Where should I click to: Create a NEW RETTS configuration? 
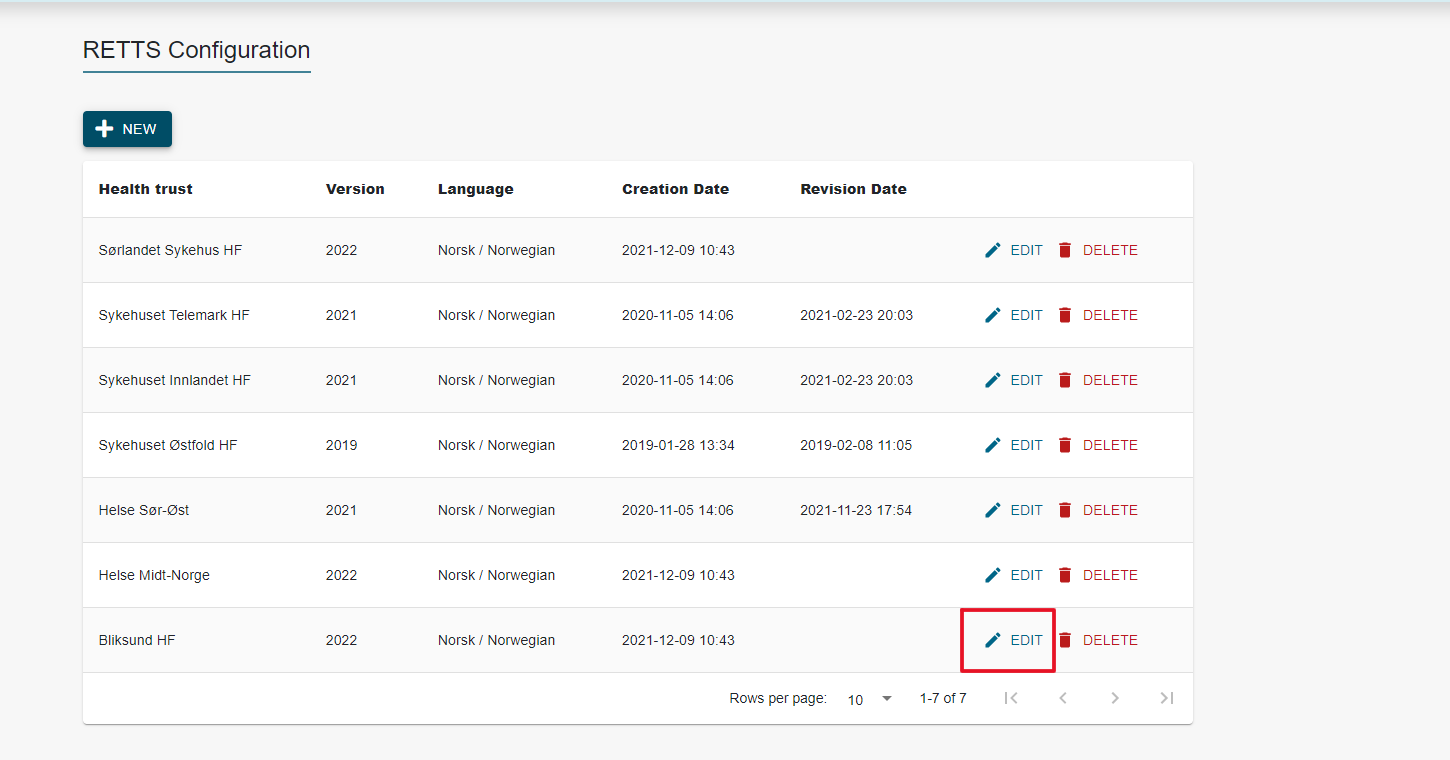click(127, 129)
